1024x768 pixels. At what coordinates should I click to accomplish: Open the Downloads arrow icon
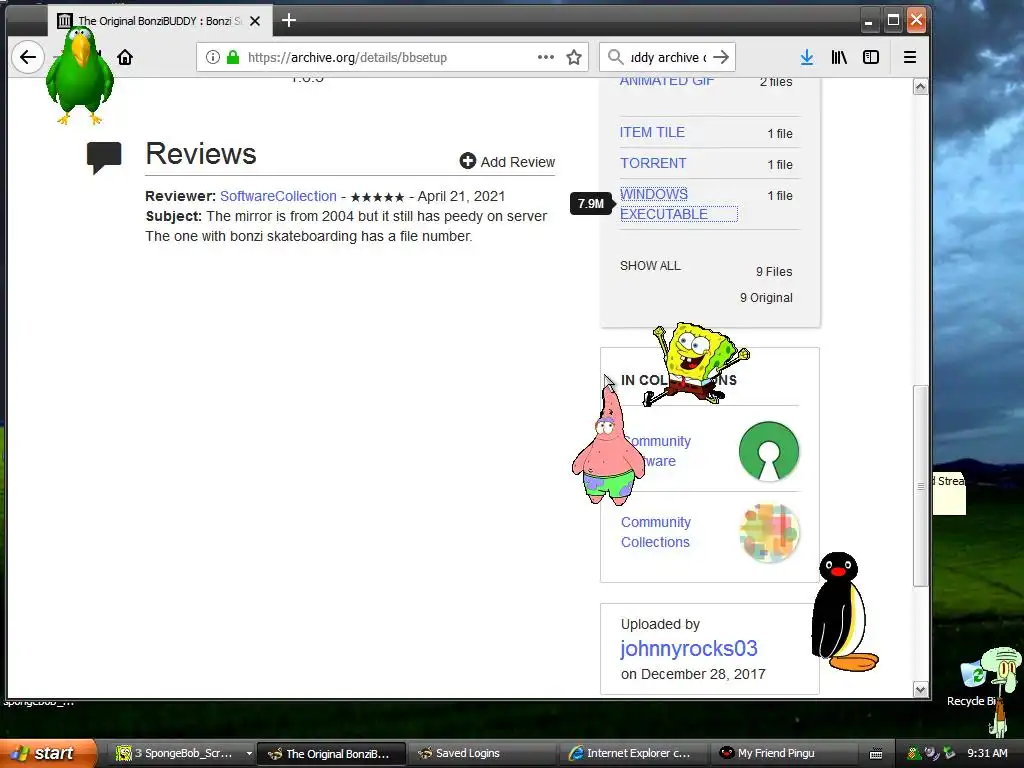coord(807,57)
